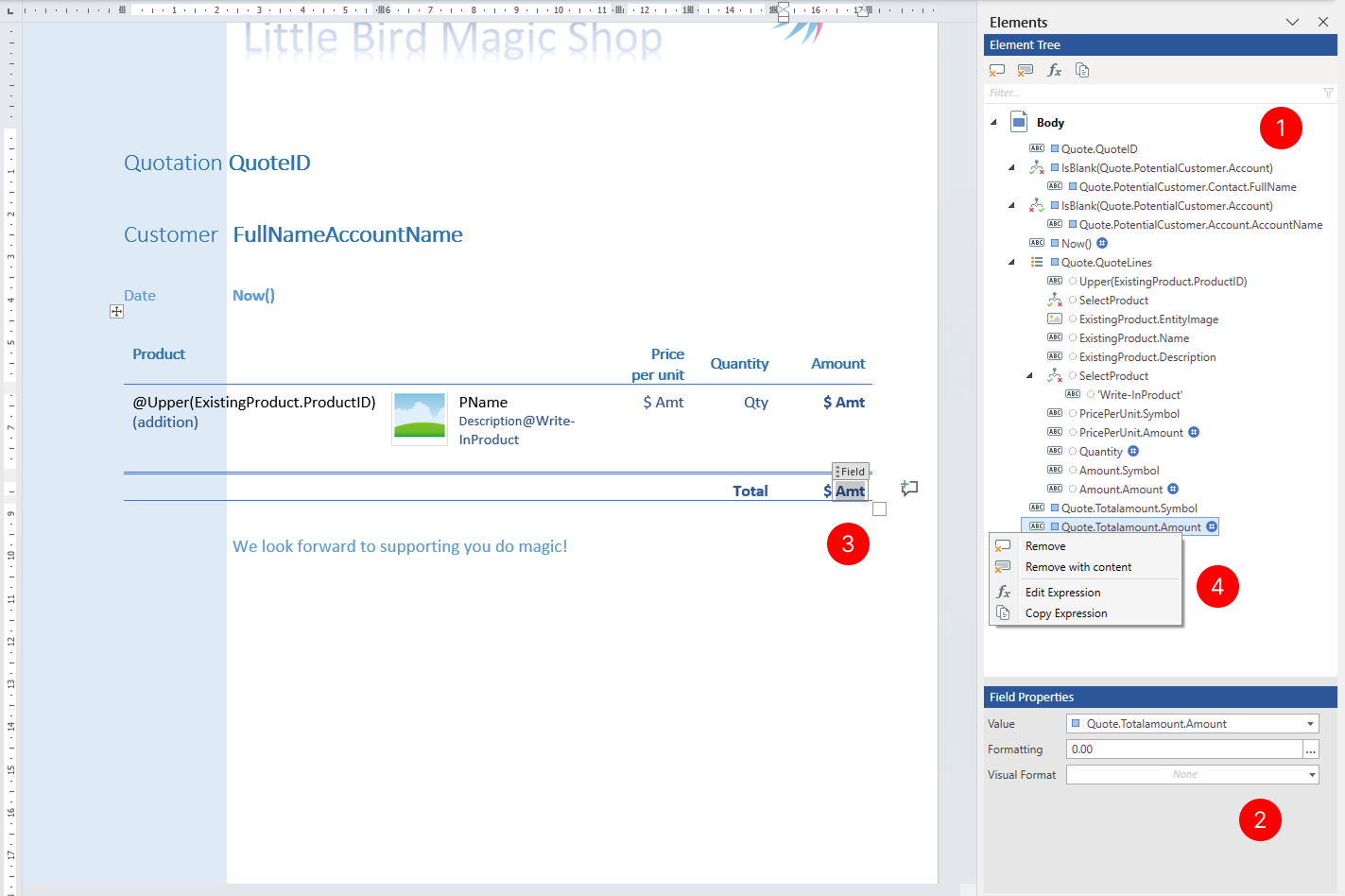1345x896 pixels.
Task: Click the Quantity column header
Action: pos(739,364)
